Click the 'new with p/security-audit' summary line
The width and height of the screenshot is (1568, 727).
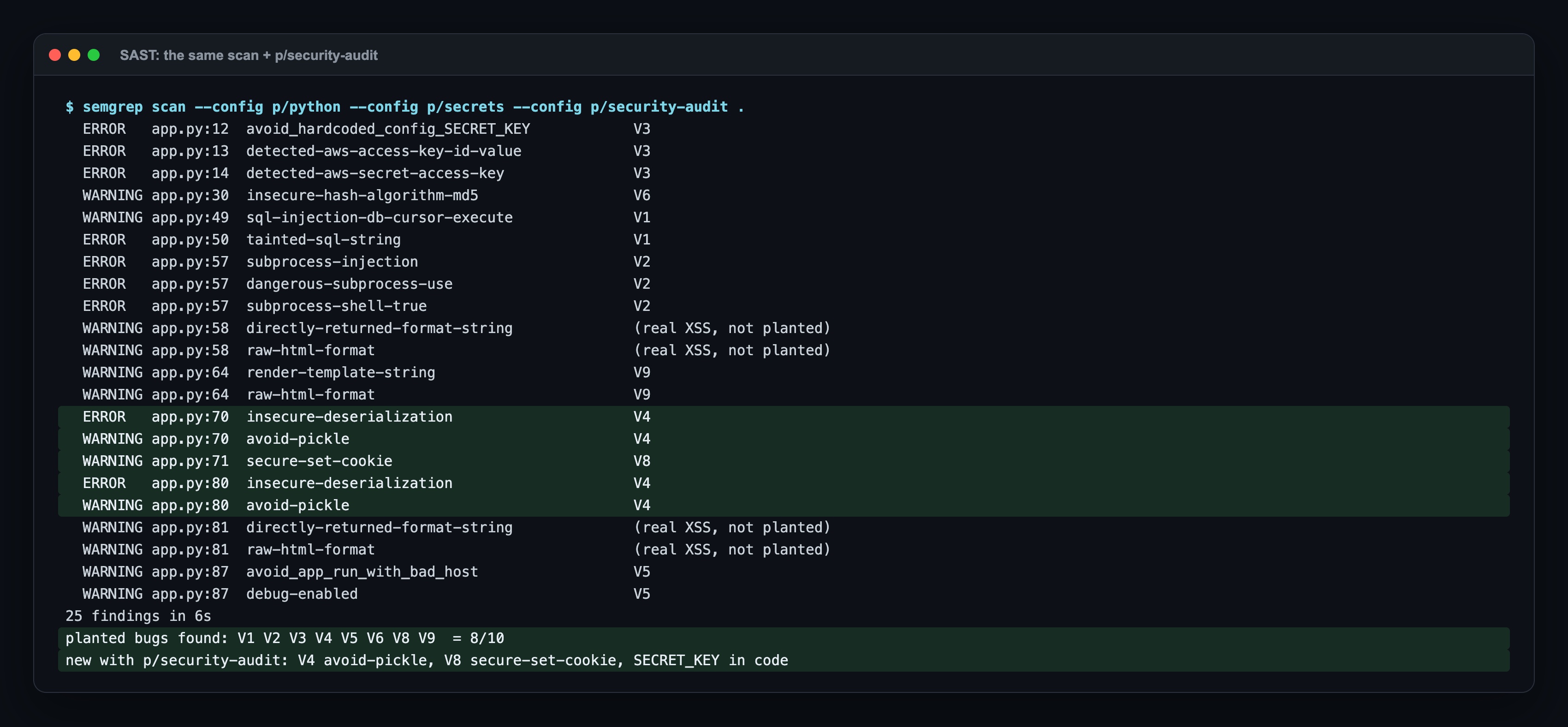point(784,660)
